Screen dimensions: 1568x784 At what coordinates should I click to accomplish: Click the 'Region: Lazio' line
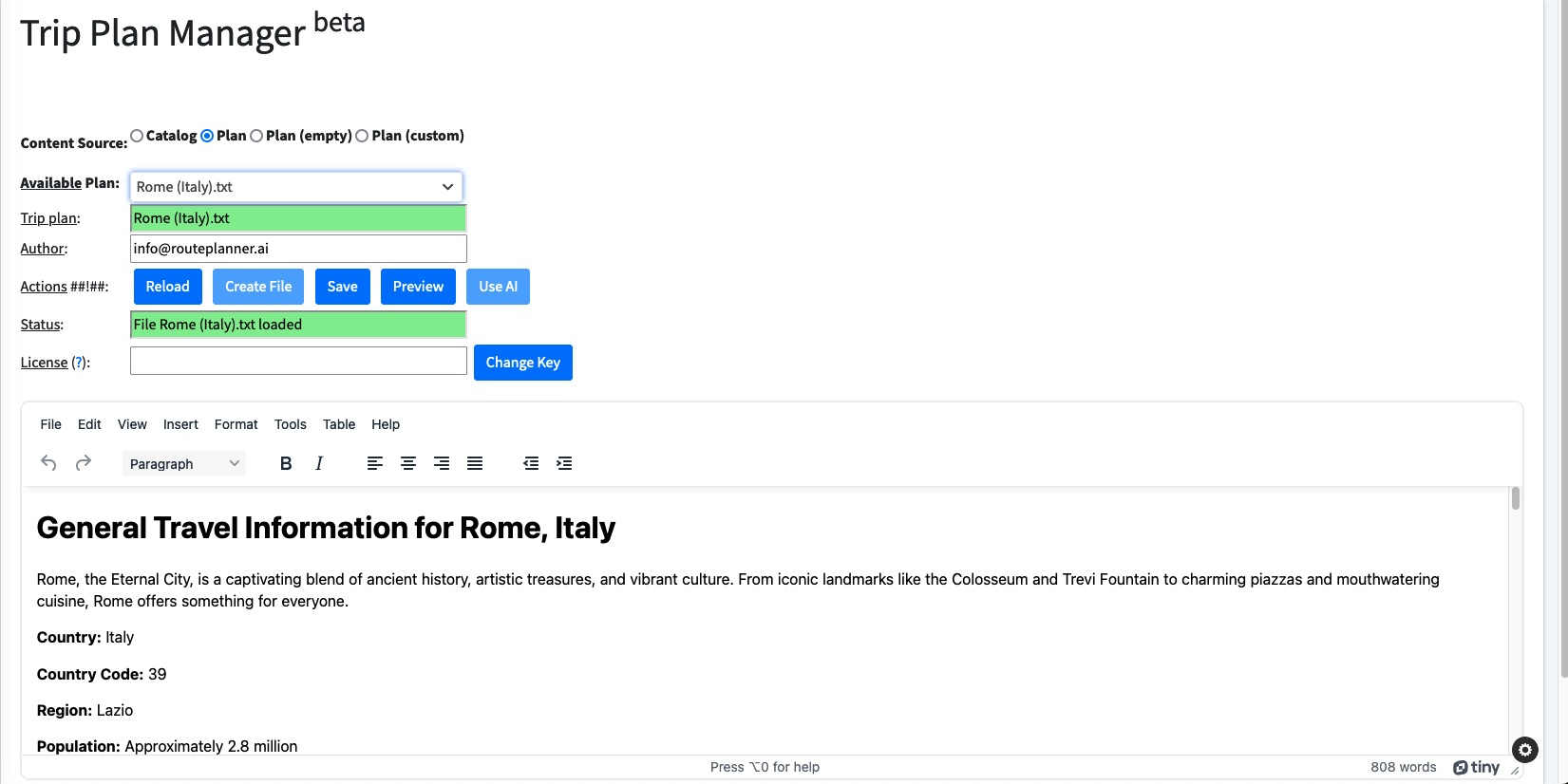pyautogui.click(x=85, y=710)
